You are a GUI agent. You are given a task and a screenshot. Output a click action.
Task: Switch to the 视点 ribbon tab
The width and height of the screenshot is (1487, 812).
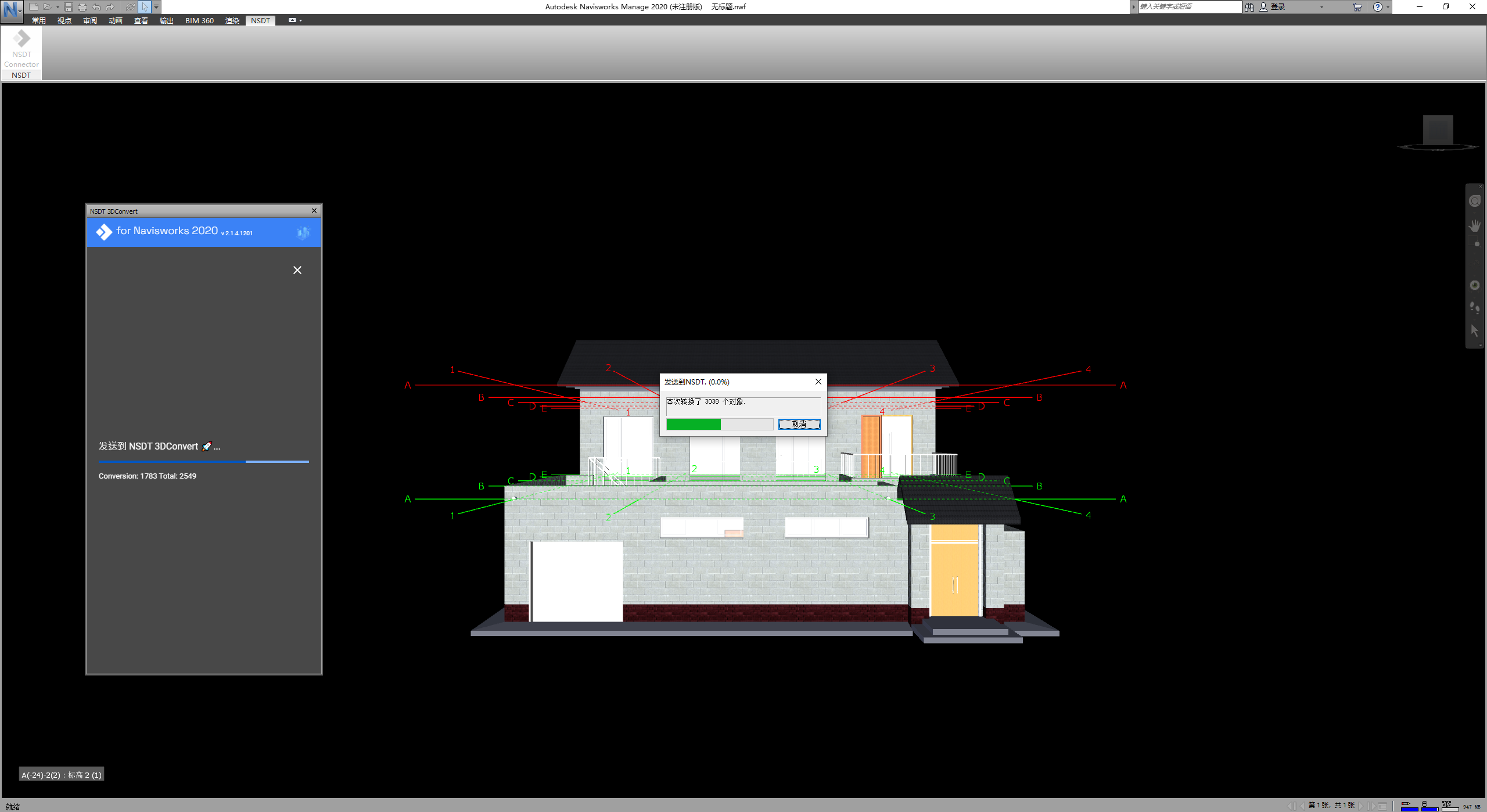64,20
